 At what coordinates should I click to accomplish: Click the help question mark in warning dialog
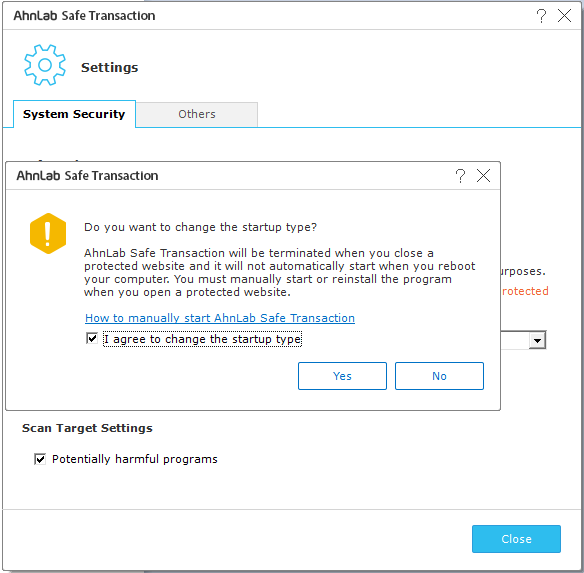click(x=460, y=175)
